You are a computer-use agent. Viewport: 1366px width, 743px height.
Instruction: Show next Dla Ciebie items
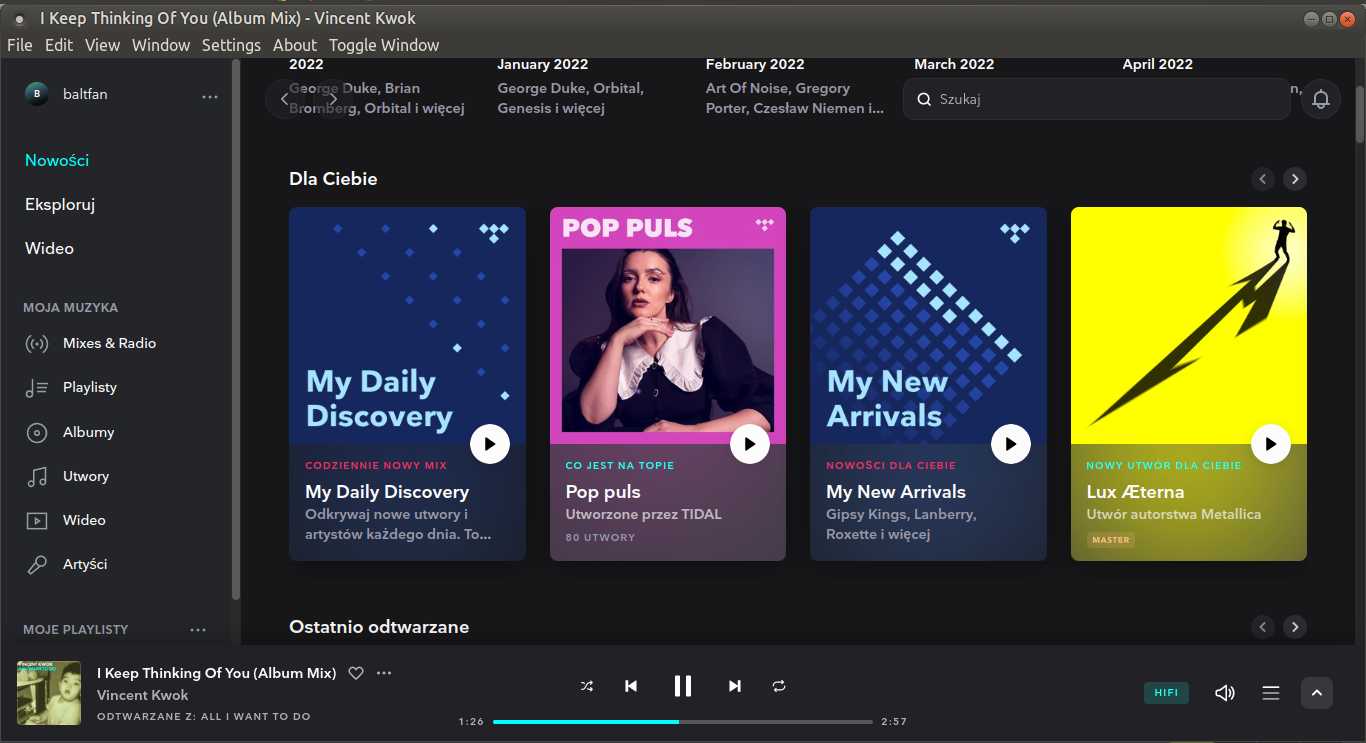pos(1295,179)
